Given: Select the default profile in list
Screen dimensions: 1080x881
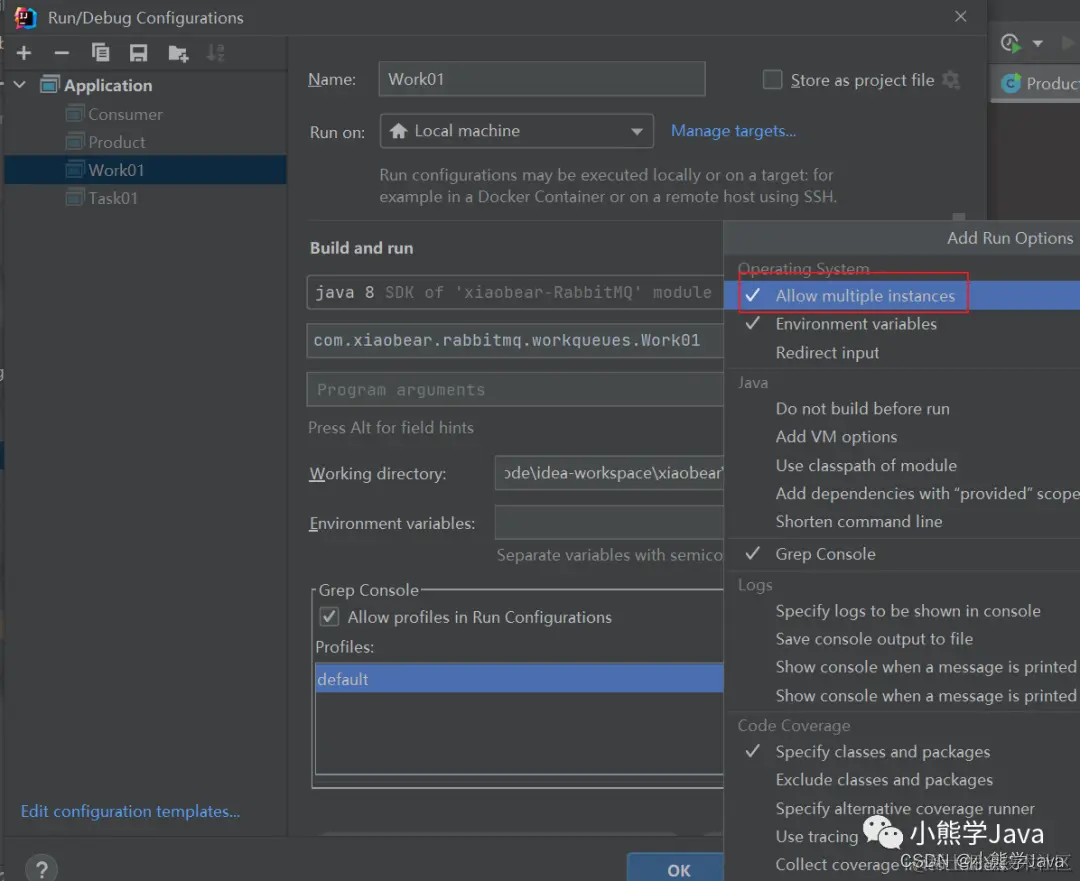Looking at the screenshot, I should 519,678.
